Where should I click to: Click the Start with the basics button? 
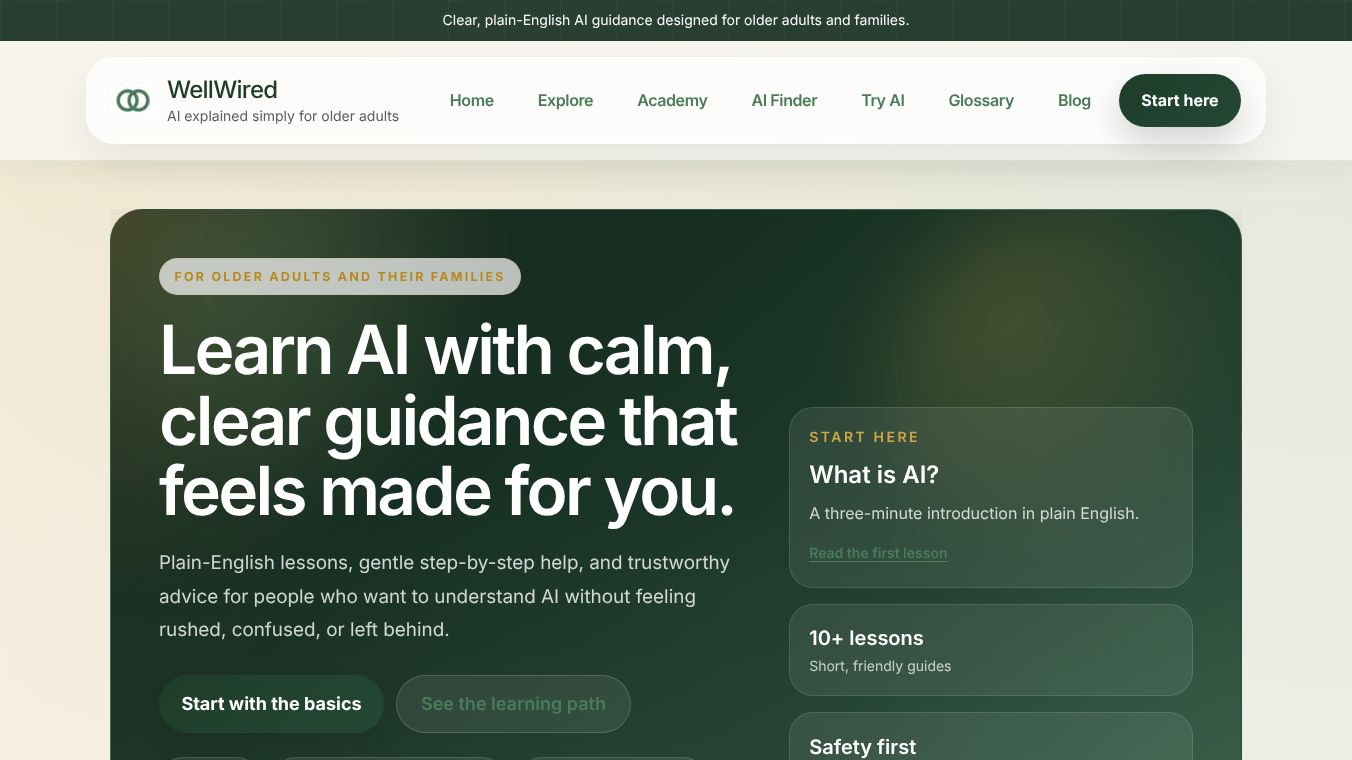271,704
